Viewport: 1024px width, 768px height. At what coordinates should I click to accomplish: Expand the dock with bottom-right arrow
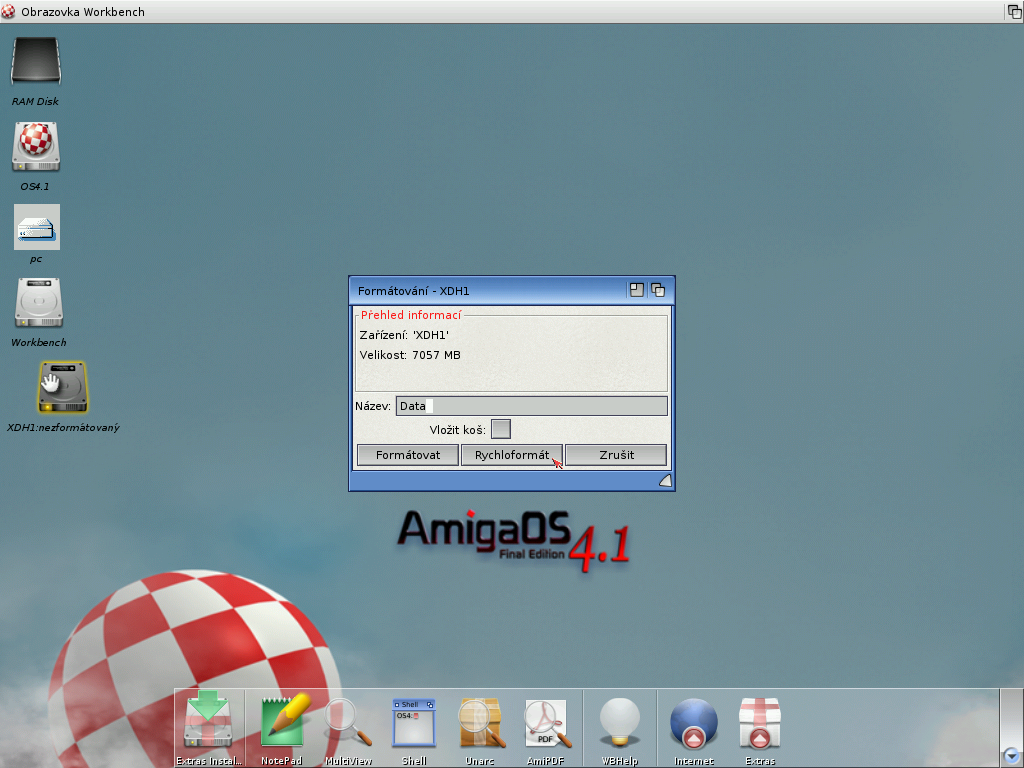click(1011, 756)
